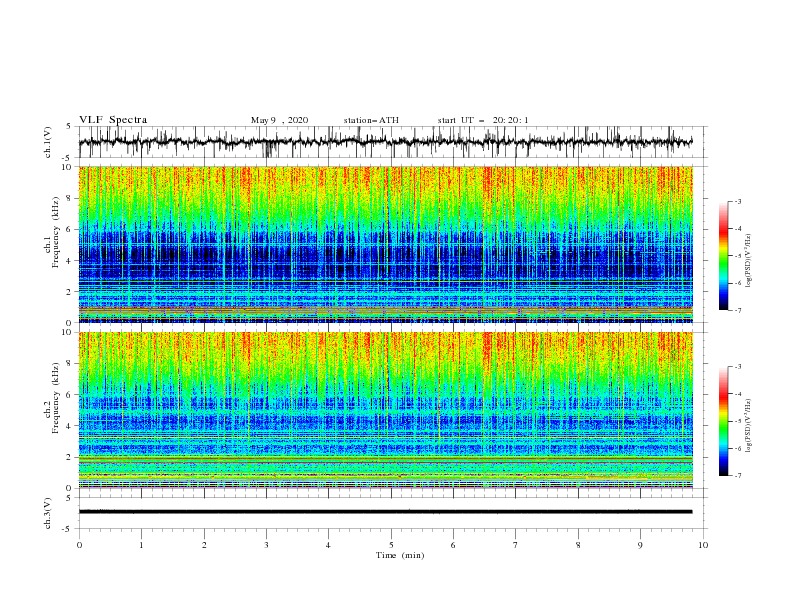Click the "ch.1(V)" waveform axis label

click(48, 142)
